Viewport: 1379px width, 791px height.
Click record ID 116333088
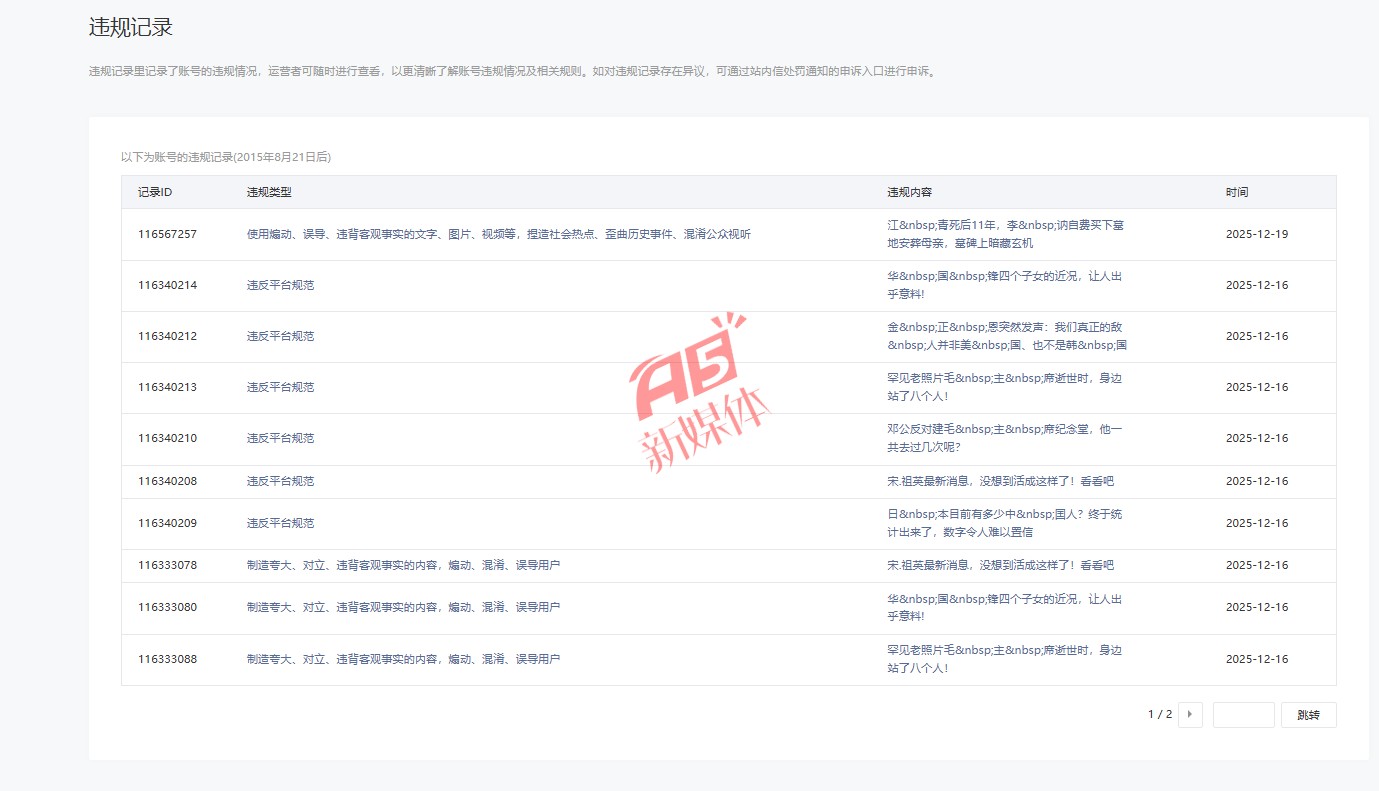click(x=167, y=659)
